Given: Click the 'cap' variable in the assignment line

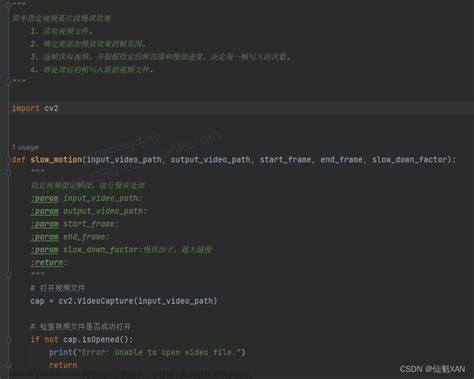Looking at the screenshot, I should [37, 301].
